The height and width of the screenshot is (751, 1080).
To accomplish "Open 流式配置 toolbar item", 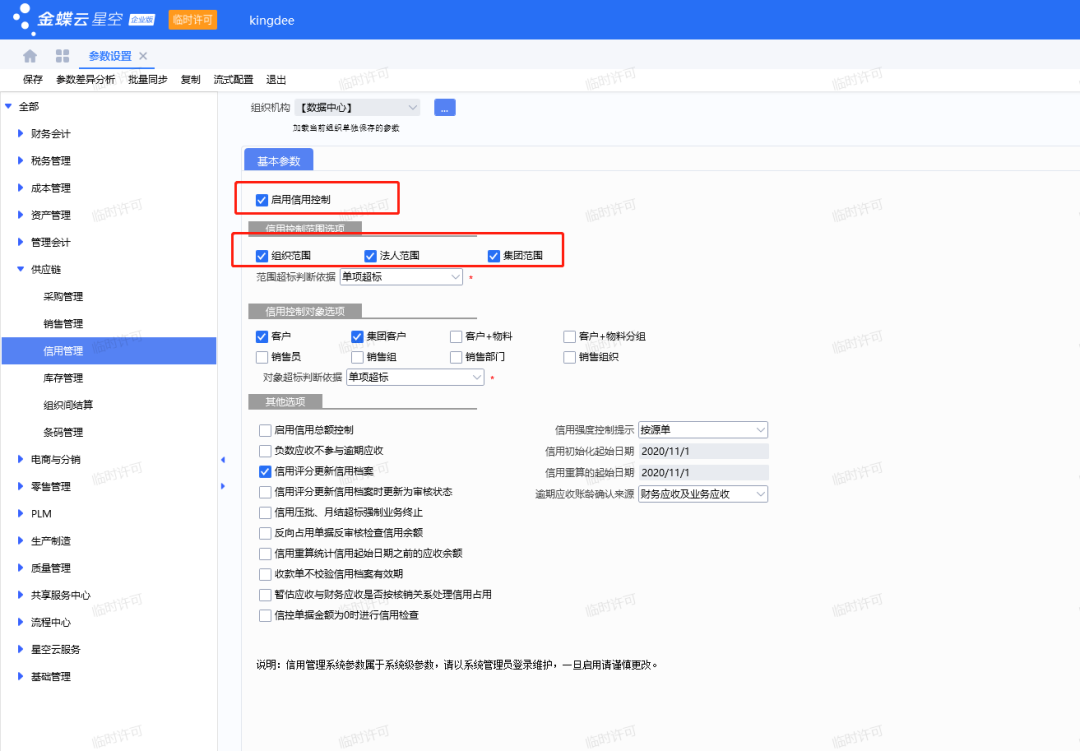I will coord(233,79).
